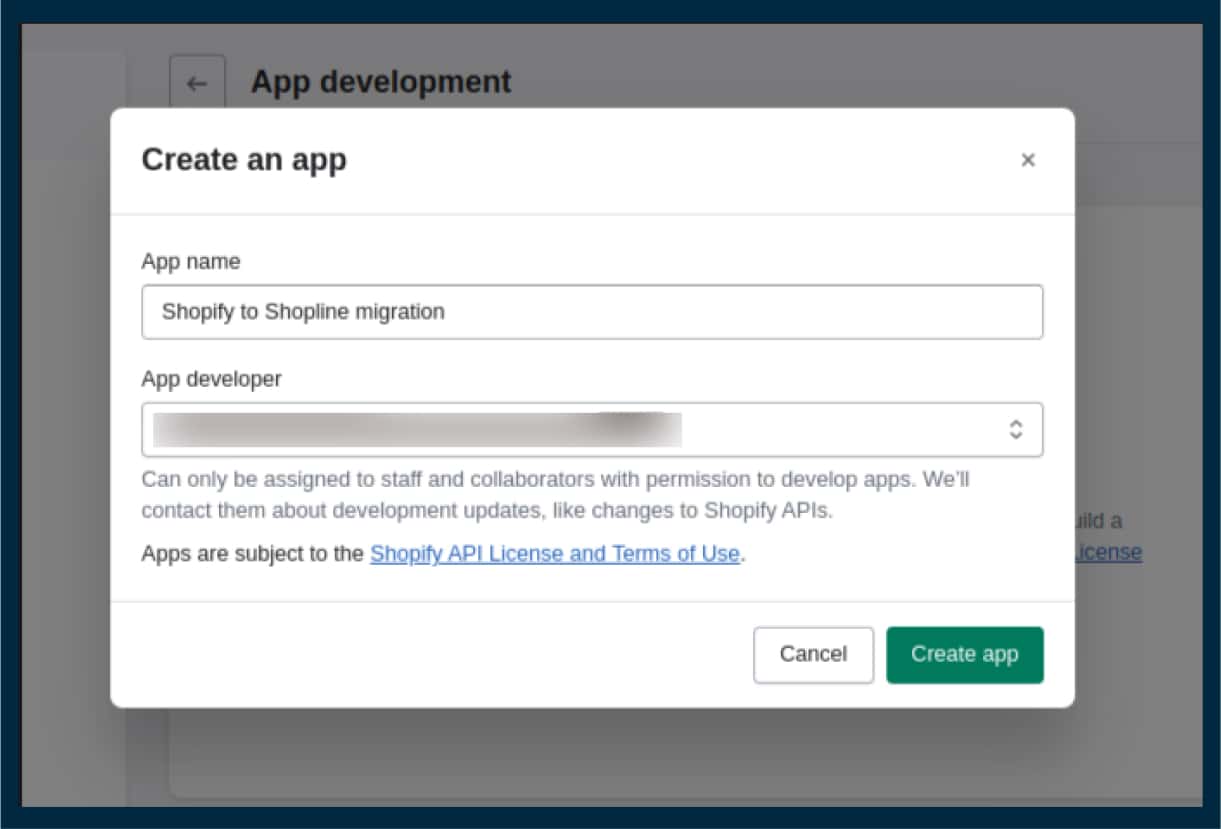Click the "Create an app" dialog title
The height and width of the screenshot is (829, 1221).
point(244,160)
